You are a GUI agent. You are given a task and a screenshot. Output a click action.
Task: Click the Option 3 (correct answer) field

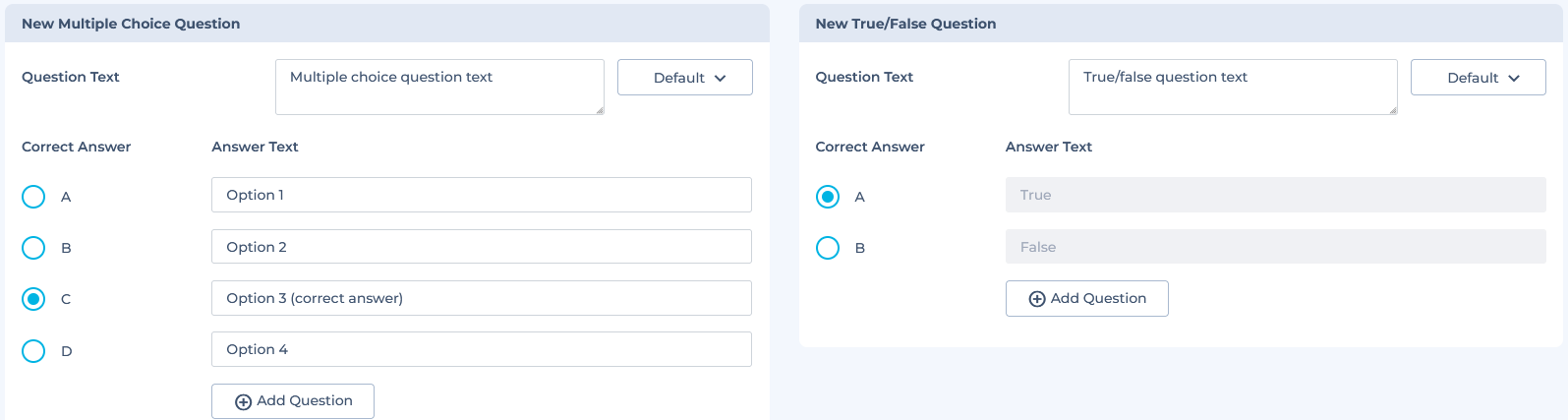482,298
